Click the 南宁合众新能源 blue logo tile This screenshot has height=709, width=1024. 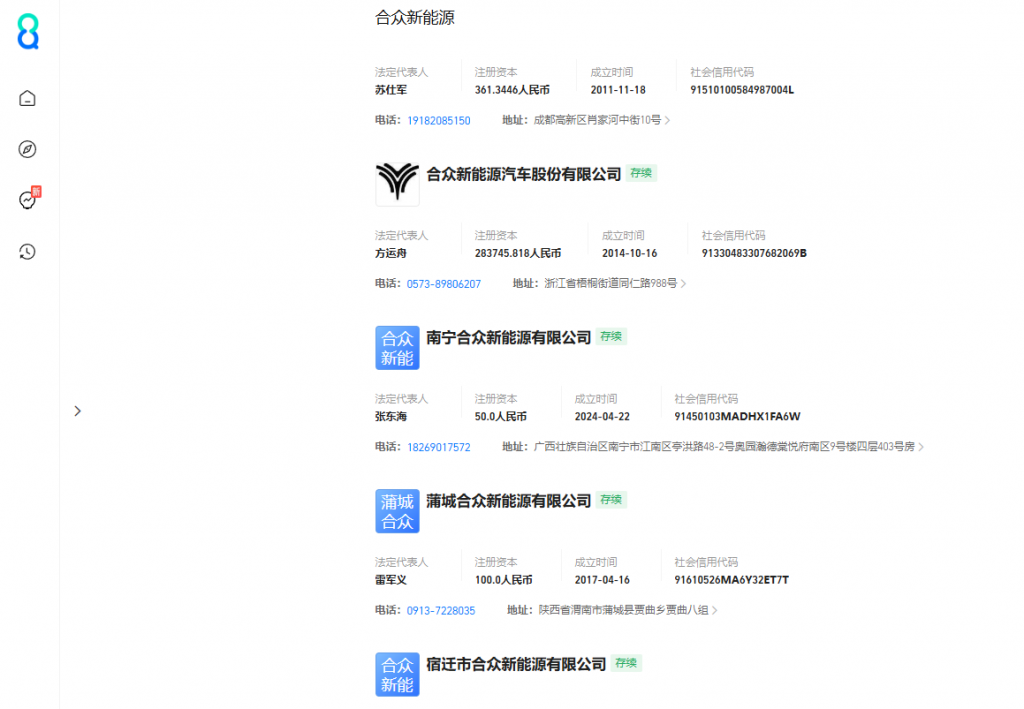397,348
